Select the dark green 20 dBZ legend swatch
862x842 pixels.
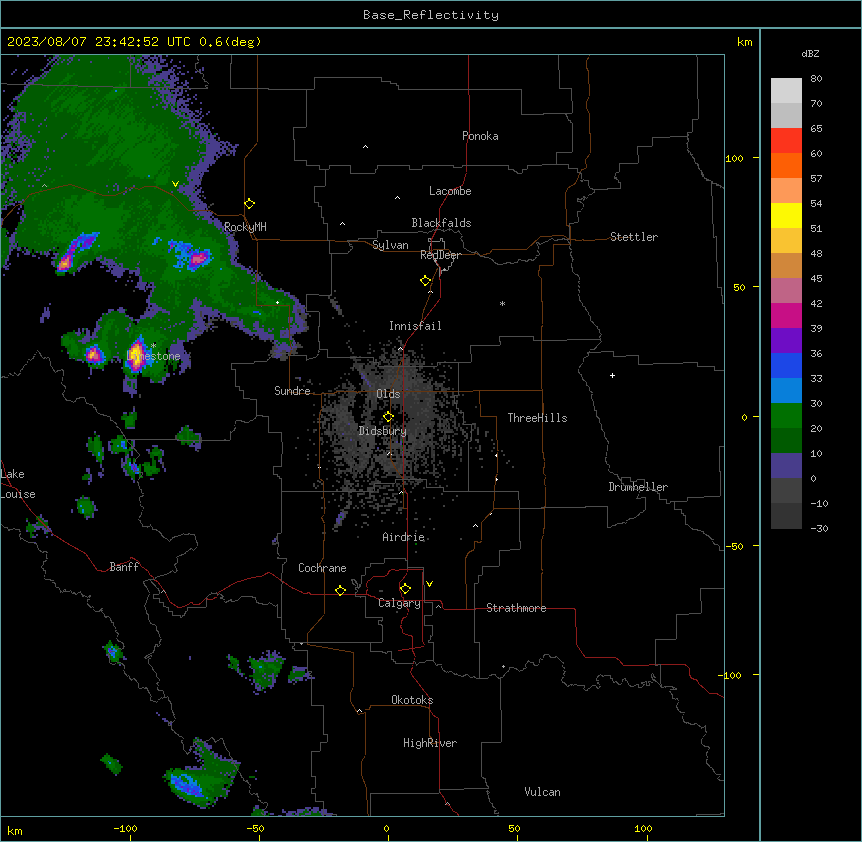point(786,441)
